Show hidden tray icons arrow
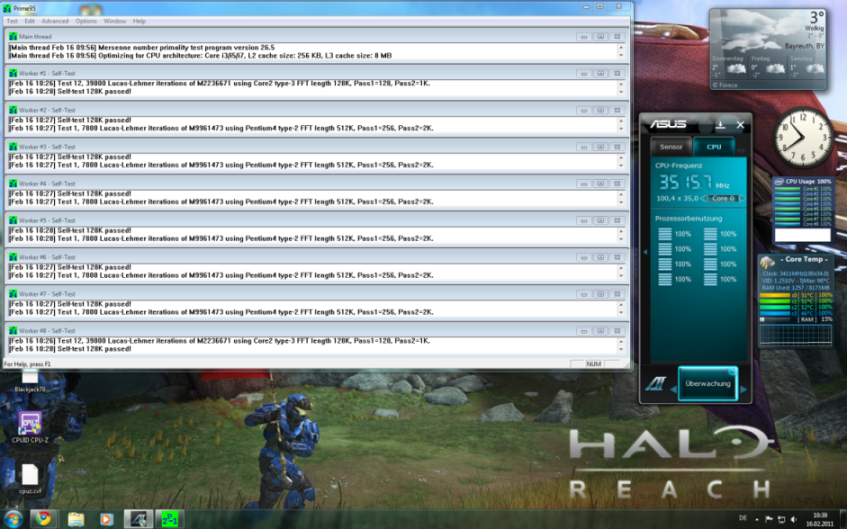 (x=756, y=519)
